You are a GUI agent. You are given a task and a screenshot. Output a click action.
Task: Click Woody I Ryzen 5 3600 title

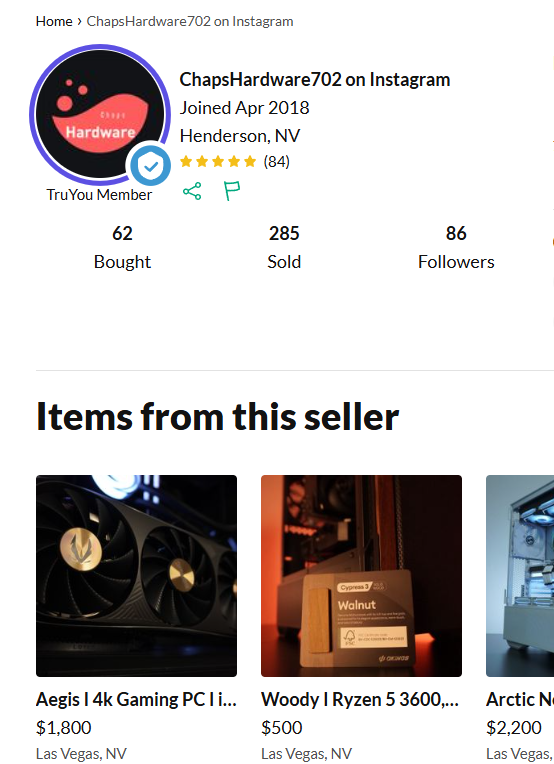(x=360, y=700)
